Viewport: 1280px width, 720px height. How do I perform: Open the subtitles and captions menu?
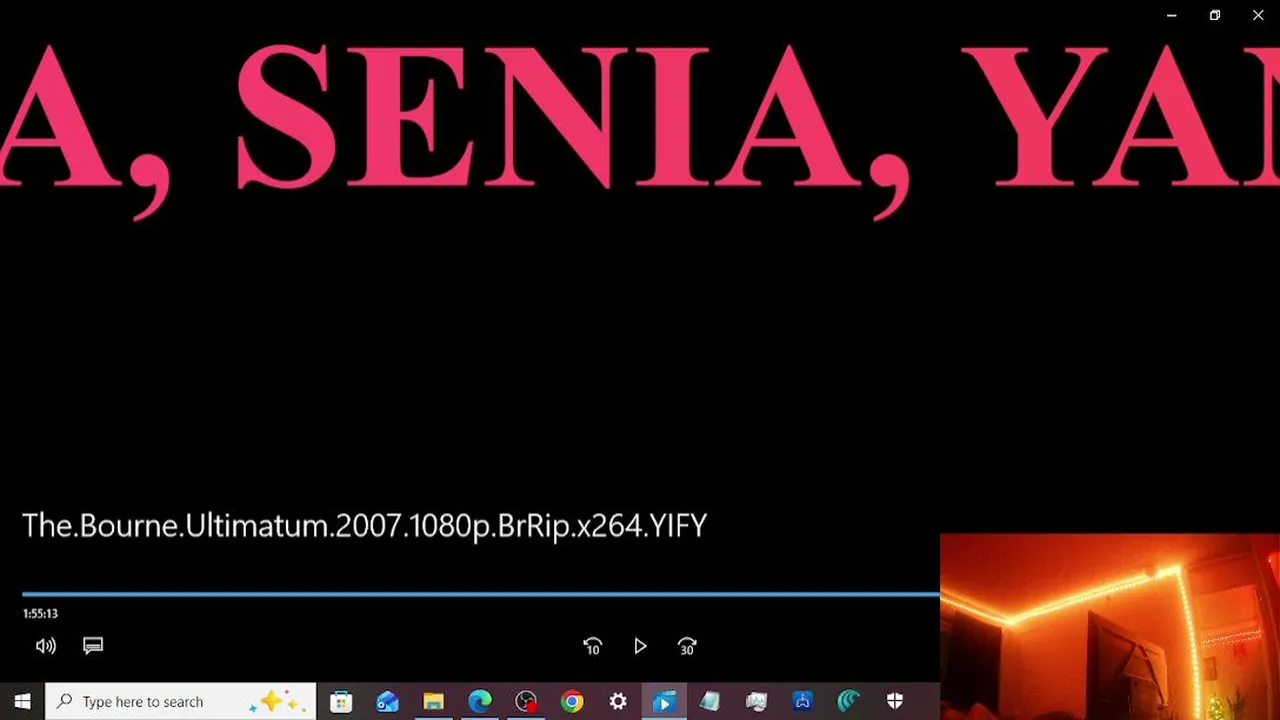pyautogui.click(x=93, y=646)
